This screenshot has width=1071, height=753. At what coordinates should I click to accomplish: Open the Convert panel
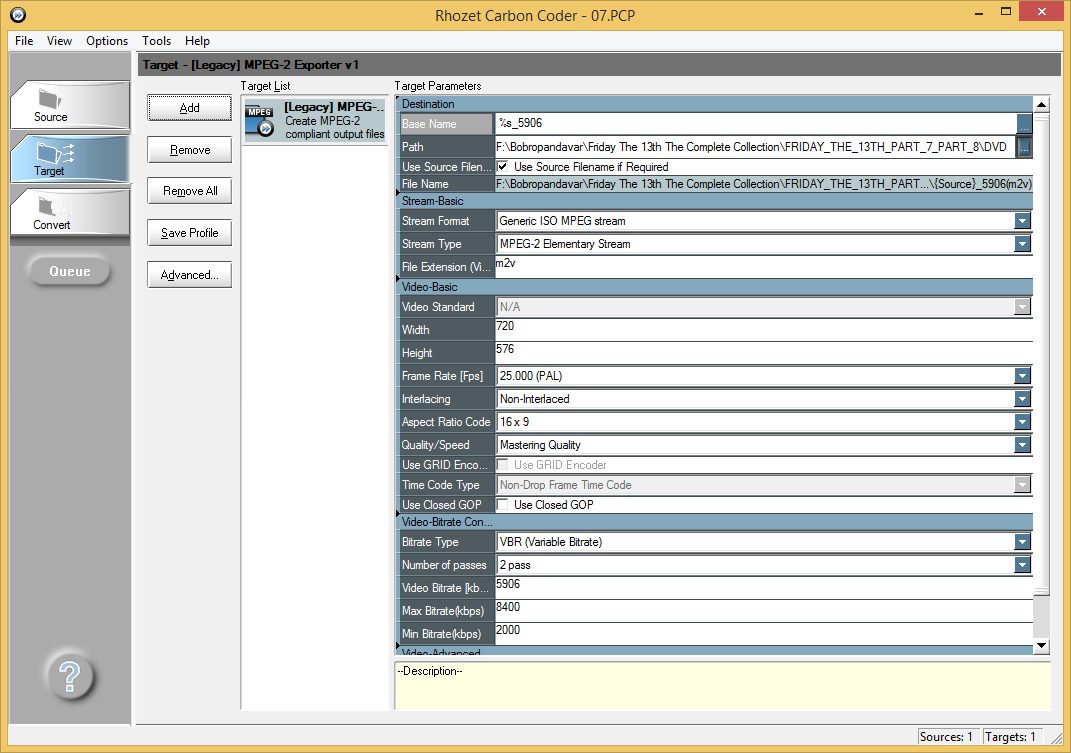pos(70,213)
